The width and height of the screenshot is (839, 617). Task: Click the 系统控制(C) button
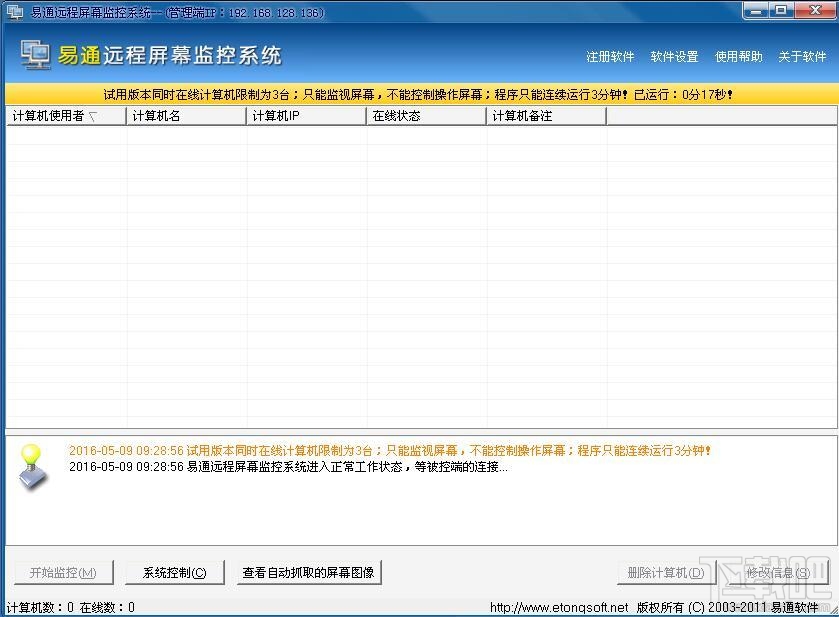[x=174, y=572]
